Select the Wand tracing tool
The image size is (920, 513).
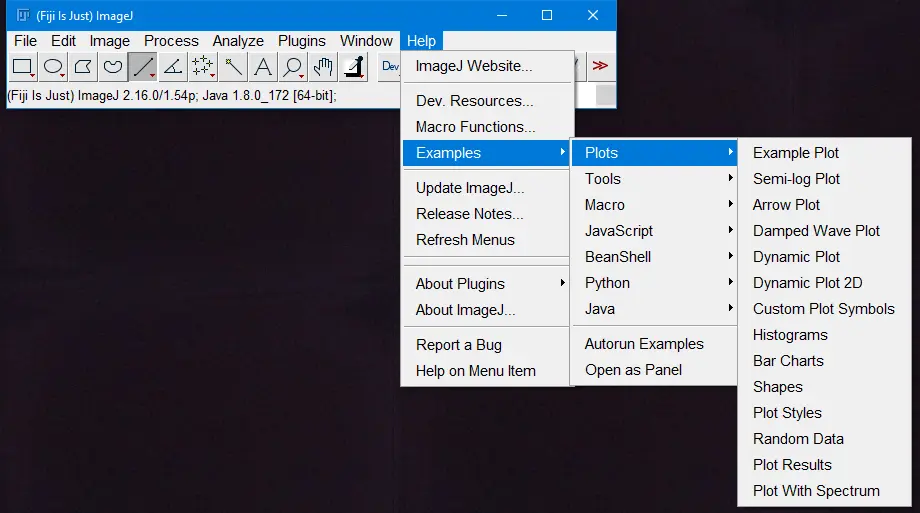[233, 67]
